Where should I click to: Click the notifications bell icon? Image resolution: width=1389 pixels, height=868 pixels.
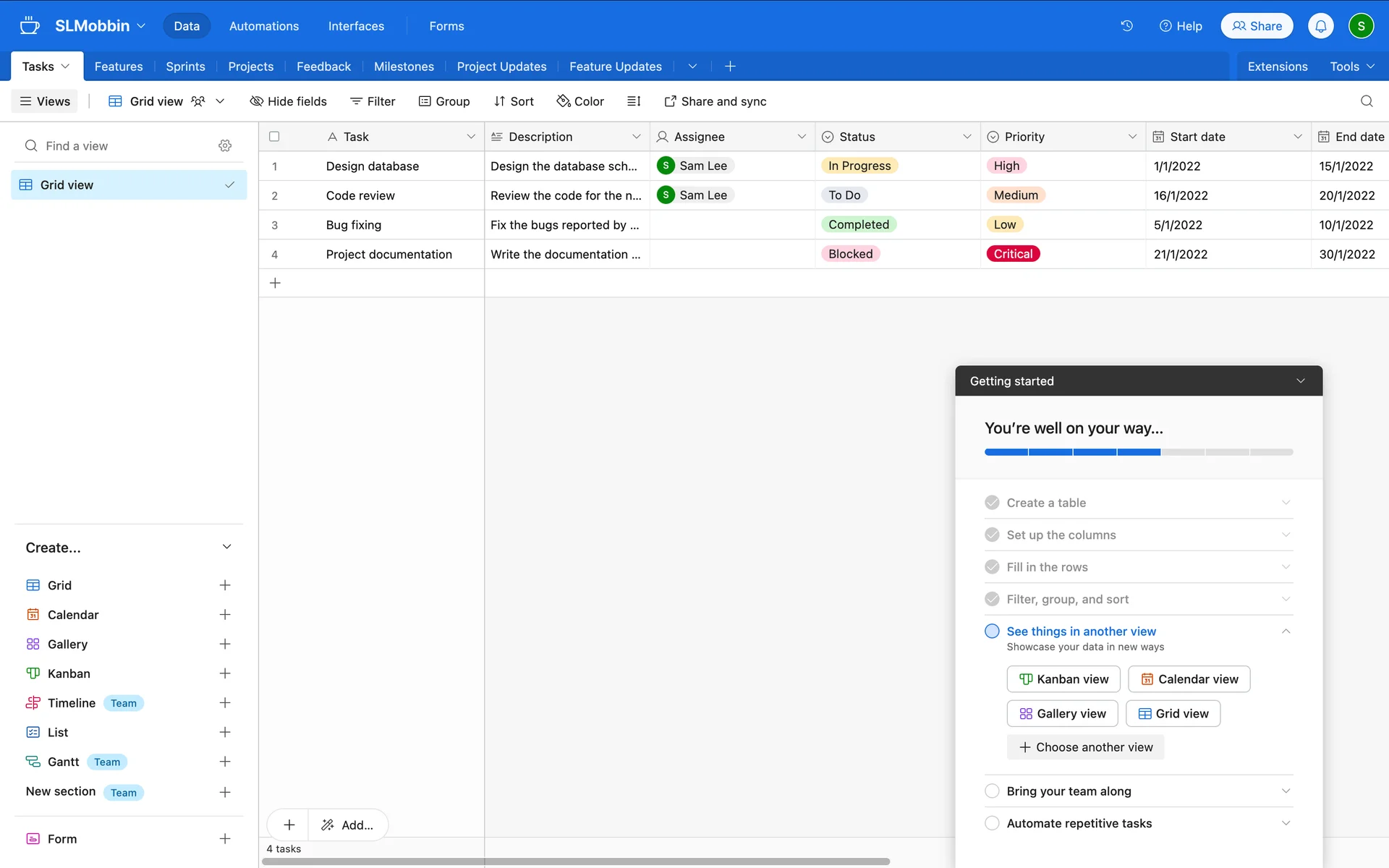coord(1320,26)
